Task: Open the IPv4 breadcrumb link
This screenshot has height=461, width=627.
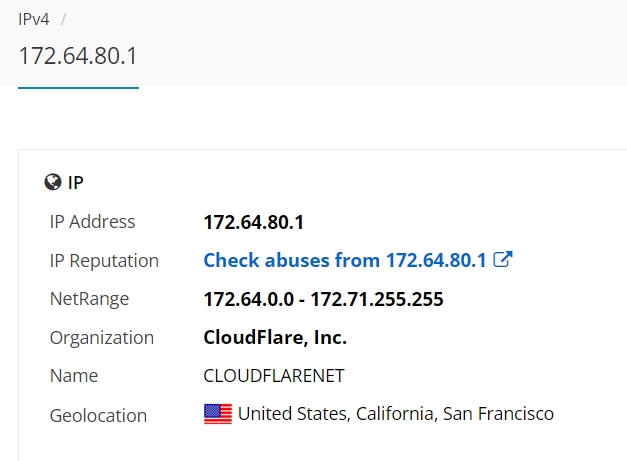Action: tap(34, 19)
